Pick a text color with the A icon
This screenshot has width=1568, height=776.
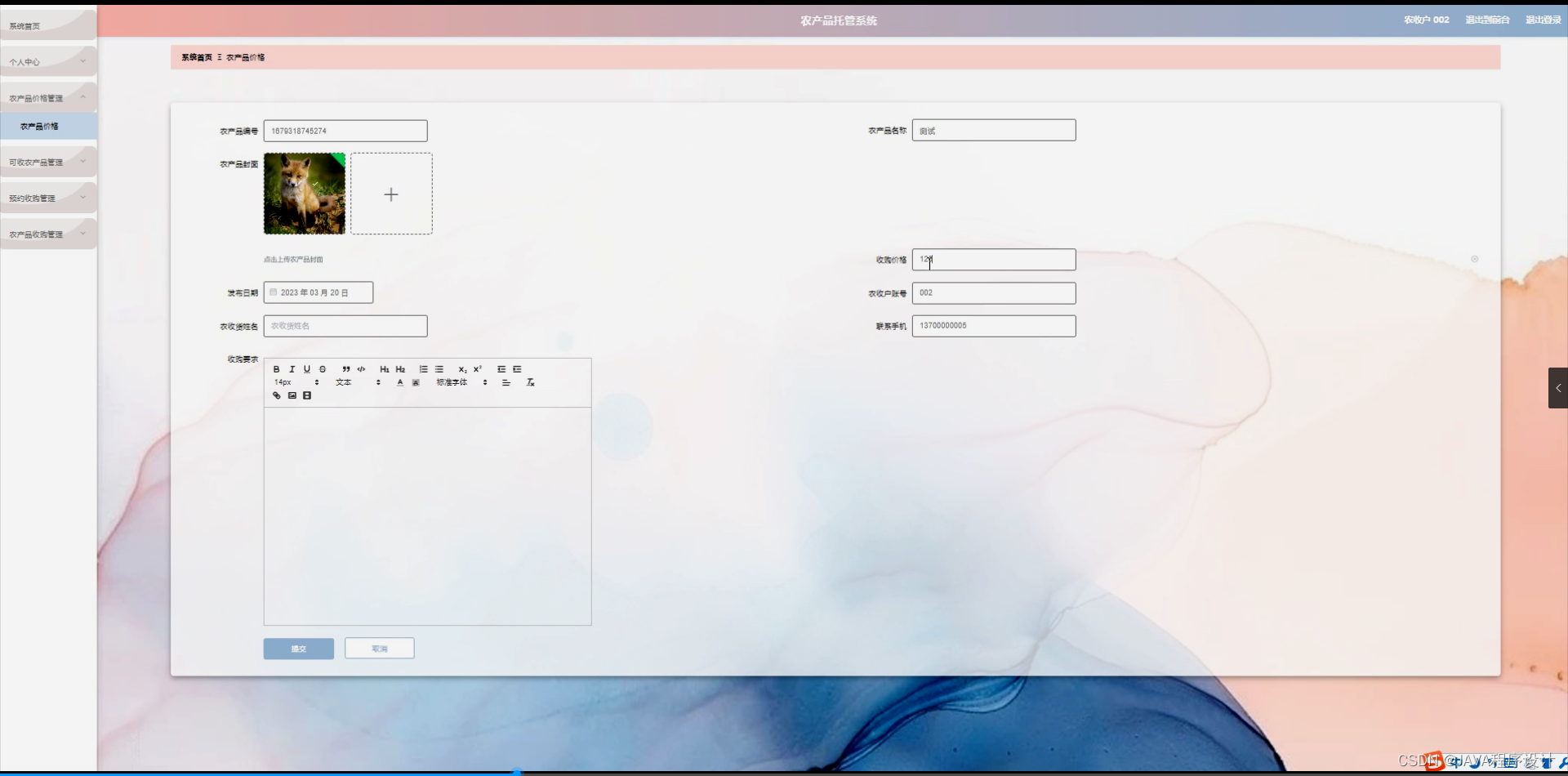click(400, 382)
